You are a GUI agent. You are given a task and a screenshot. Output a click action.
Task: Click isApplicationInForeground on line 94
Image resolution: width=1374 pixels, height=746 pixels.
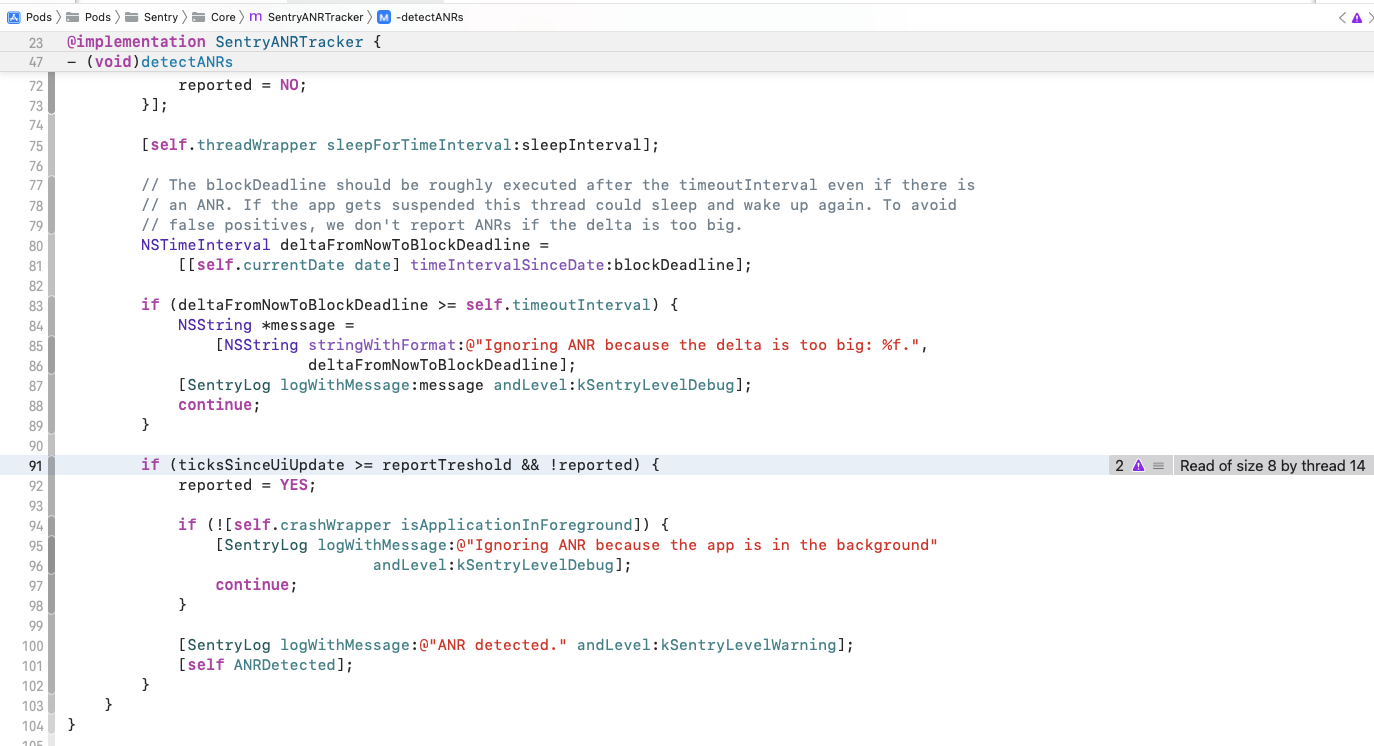click(517, 525)
